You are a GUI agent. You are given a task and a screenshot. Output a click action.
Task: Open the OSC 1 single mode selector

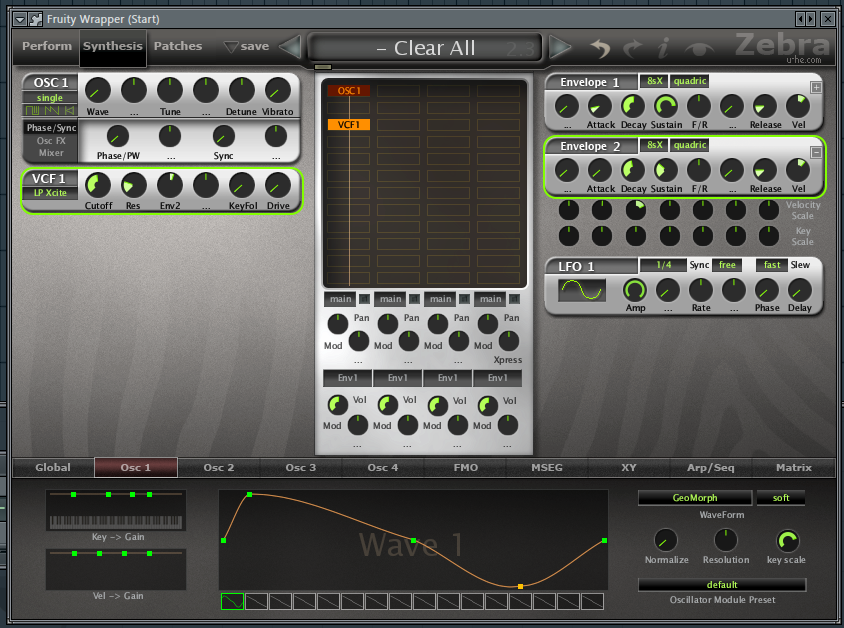50,97
